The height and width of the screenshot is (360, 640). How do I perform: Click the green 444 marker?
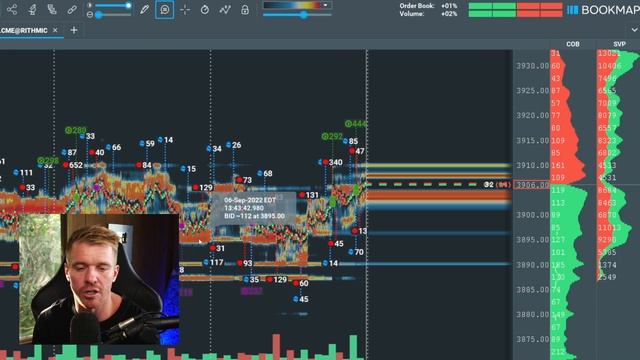tap(356, 123)
